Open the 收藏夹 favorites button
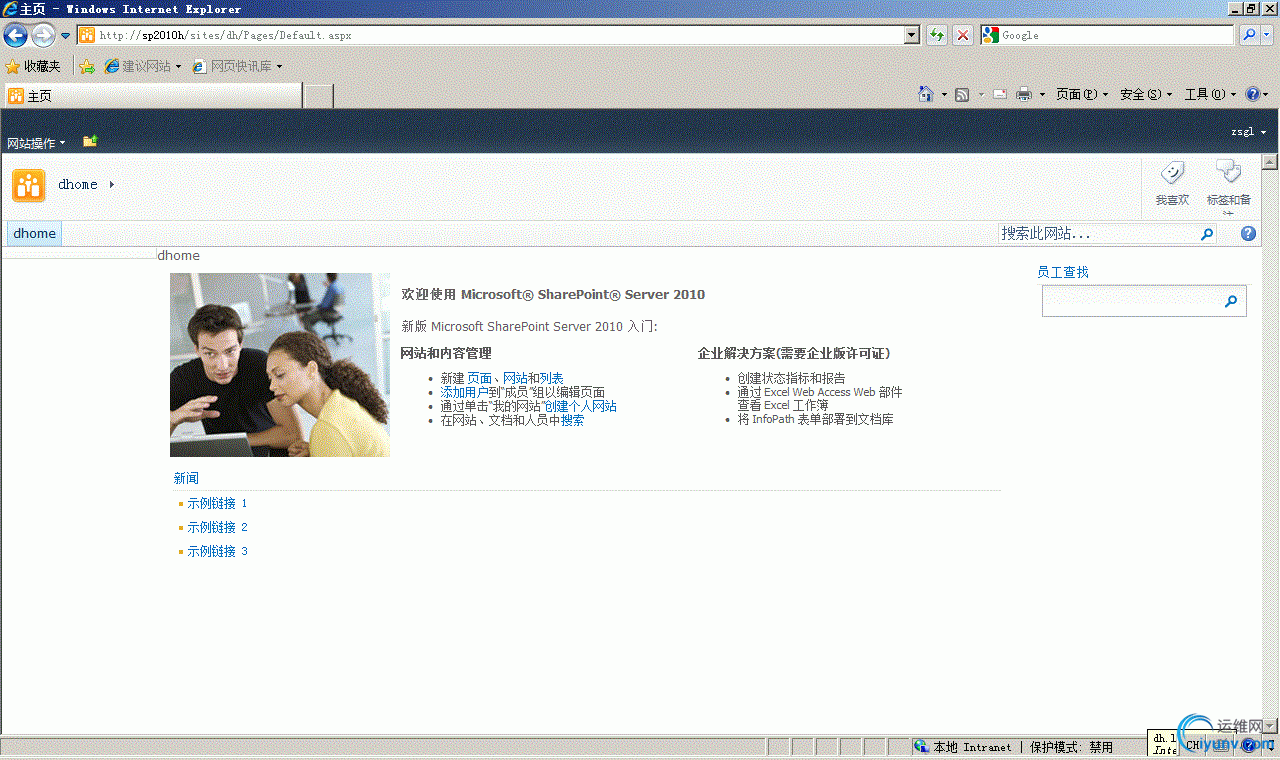 coord(33,66)
